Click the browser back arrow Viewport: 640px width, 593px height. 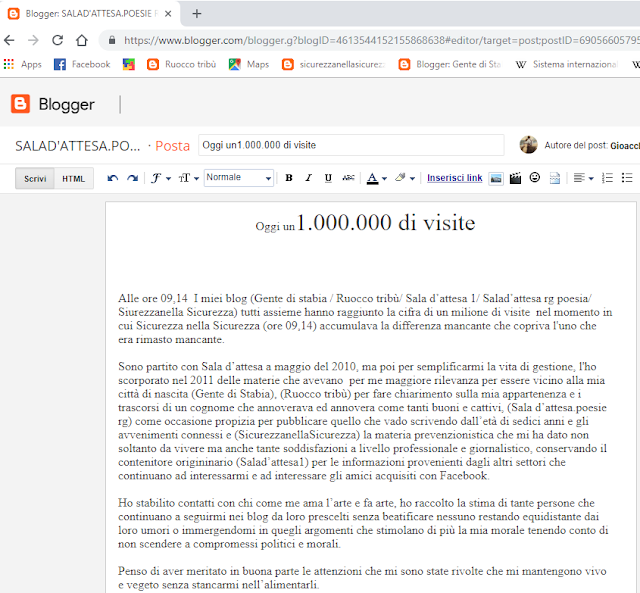pyautogui.click(x=9, y=40)
